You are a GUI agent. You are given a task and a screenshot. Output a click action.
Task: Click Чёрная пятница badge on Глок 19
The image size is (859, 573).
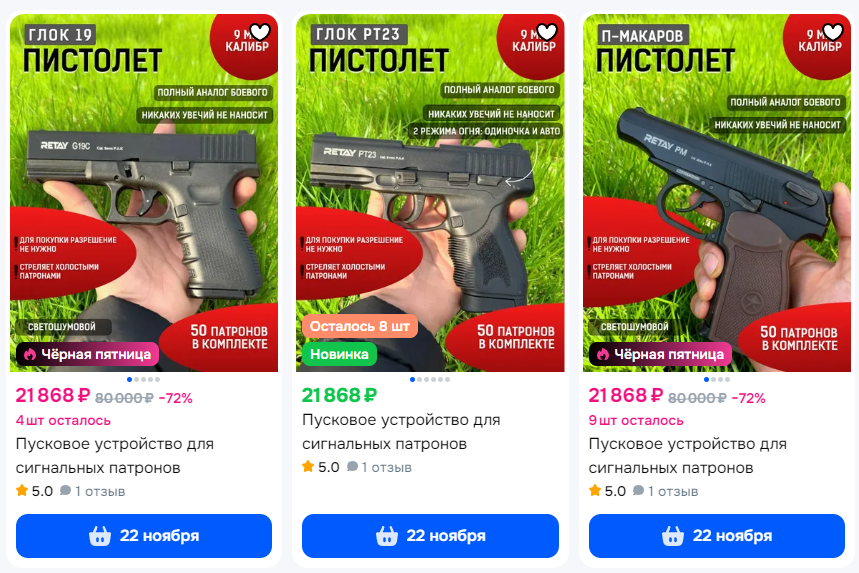[x=88, y=354]
